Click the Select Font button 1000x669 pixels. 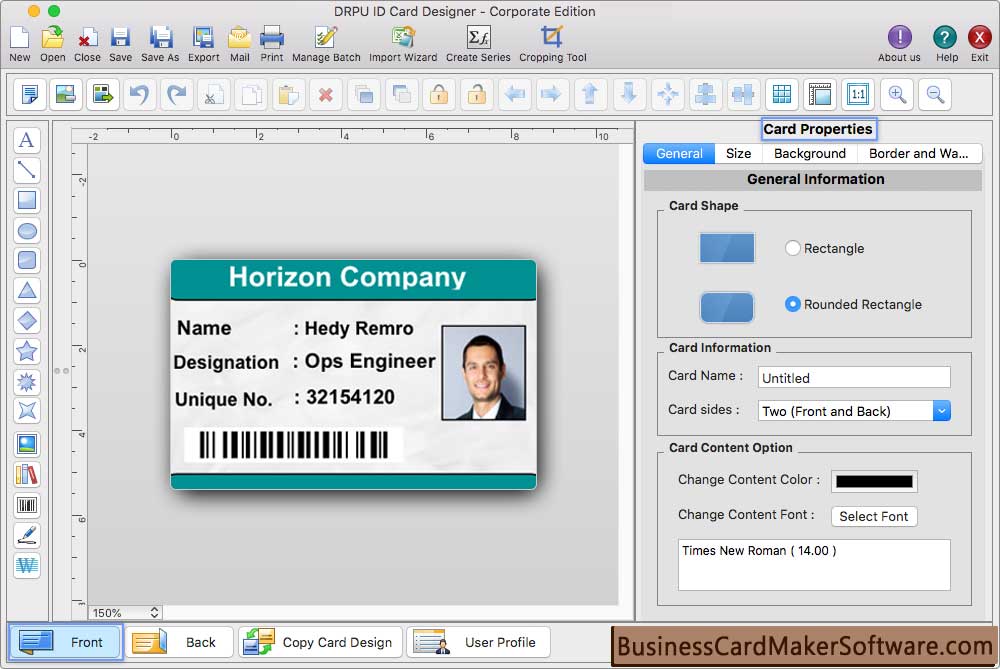pos(874,516)
